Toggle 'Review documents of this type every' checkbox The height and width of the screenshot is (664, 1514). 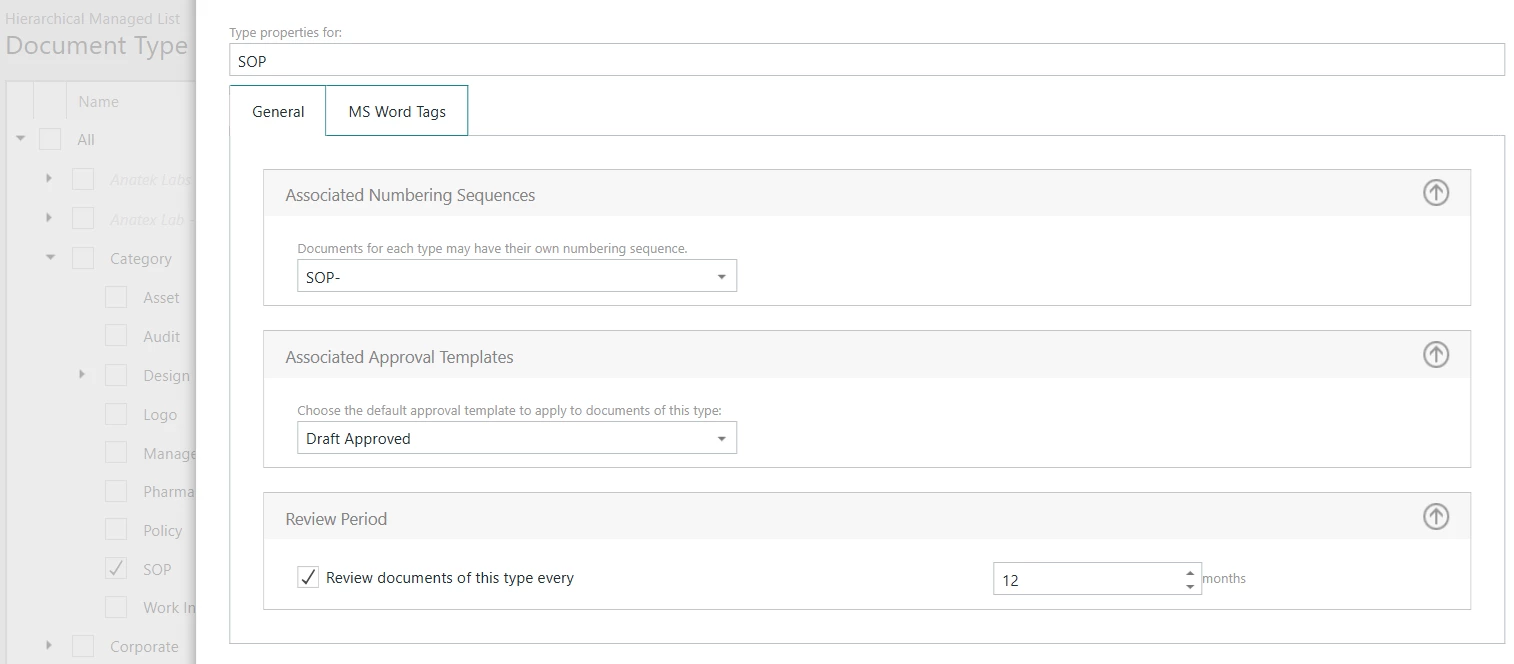308,577
